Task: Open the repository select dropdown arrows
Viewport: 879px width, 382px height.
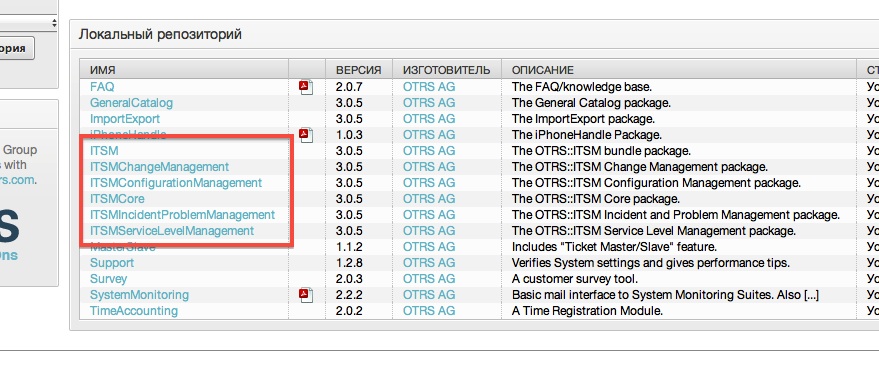Action: tap(54, 23)
